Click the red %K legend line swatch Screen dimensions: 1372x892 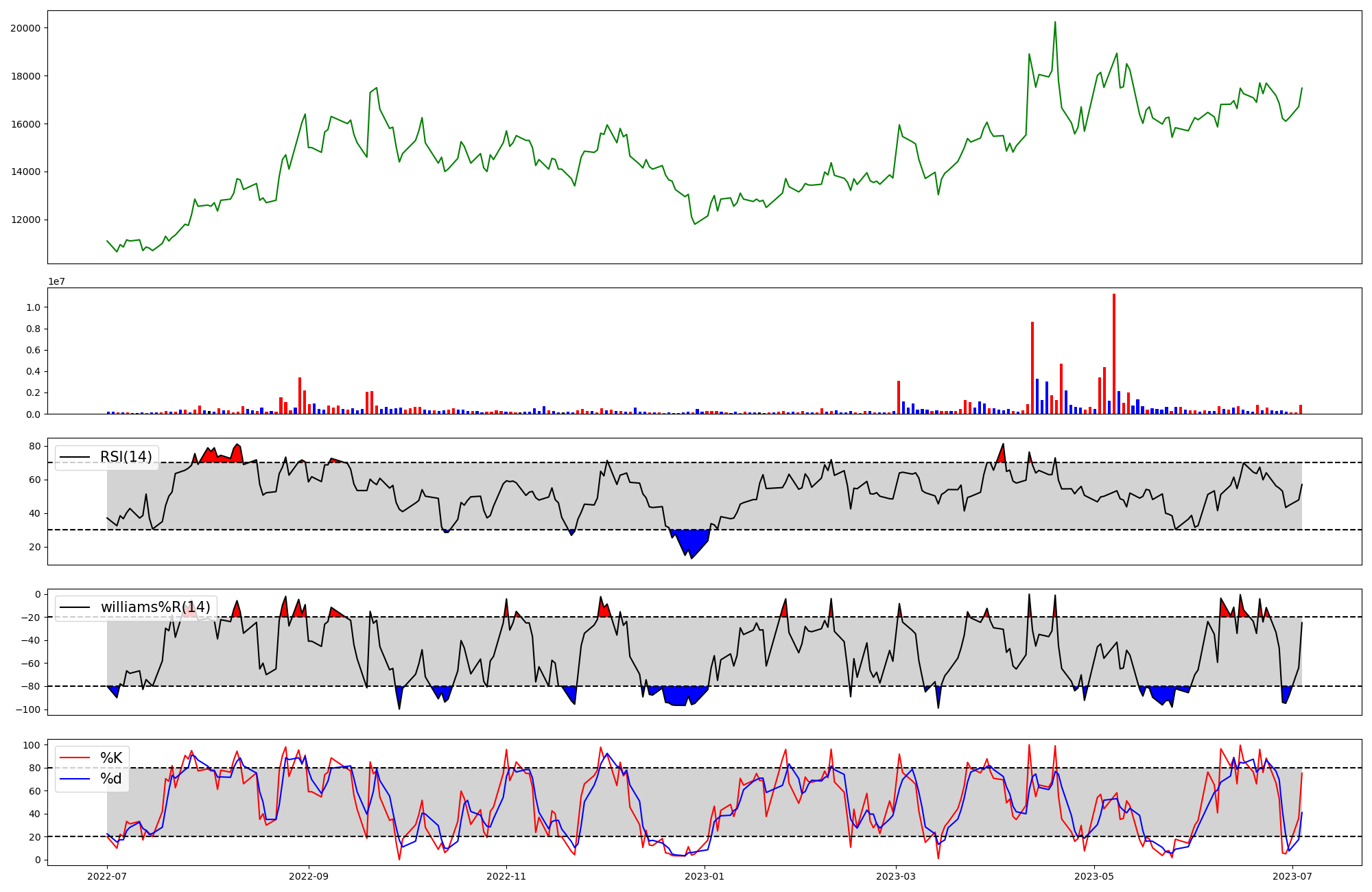tap(75, 758)
